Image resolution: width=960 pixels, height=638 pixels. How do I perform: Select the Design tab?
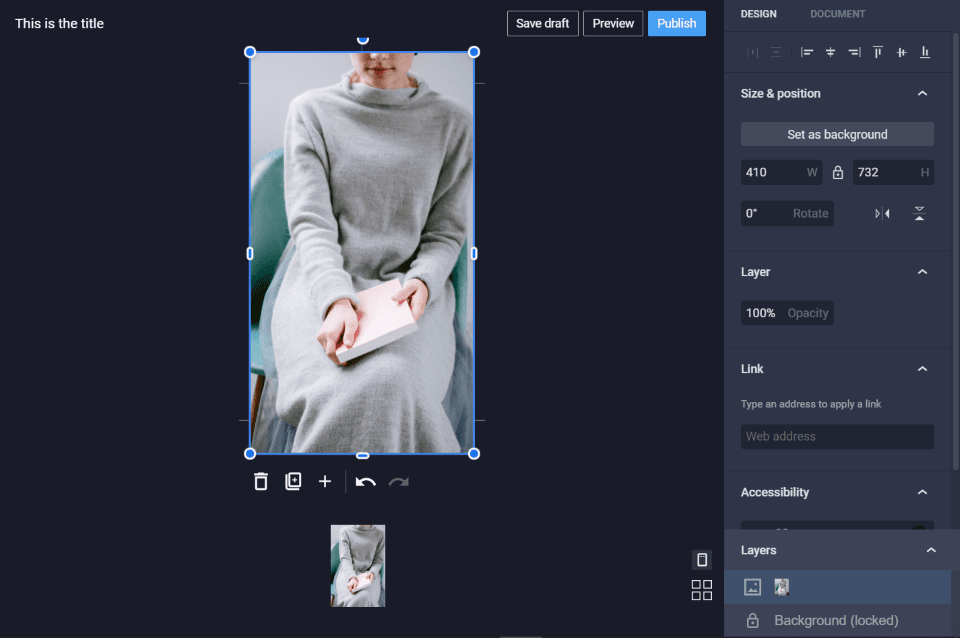[x=758, y=14]
